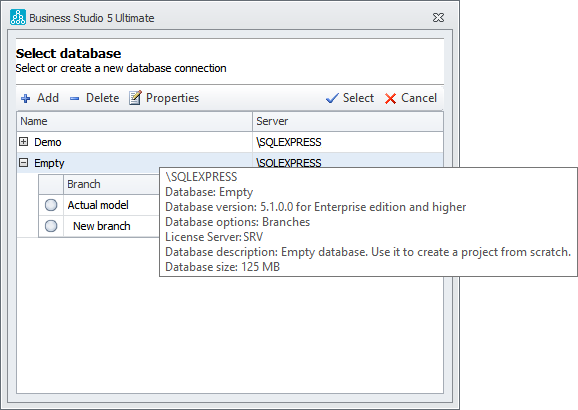Expand the Demo database row

pos(24,142)
